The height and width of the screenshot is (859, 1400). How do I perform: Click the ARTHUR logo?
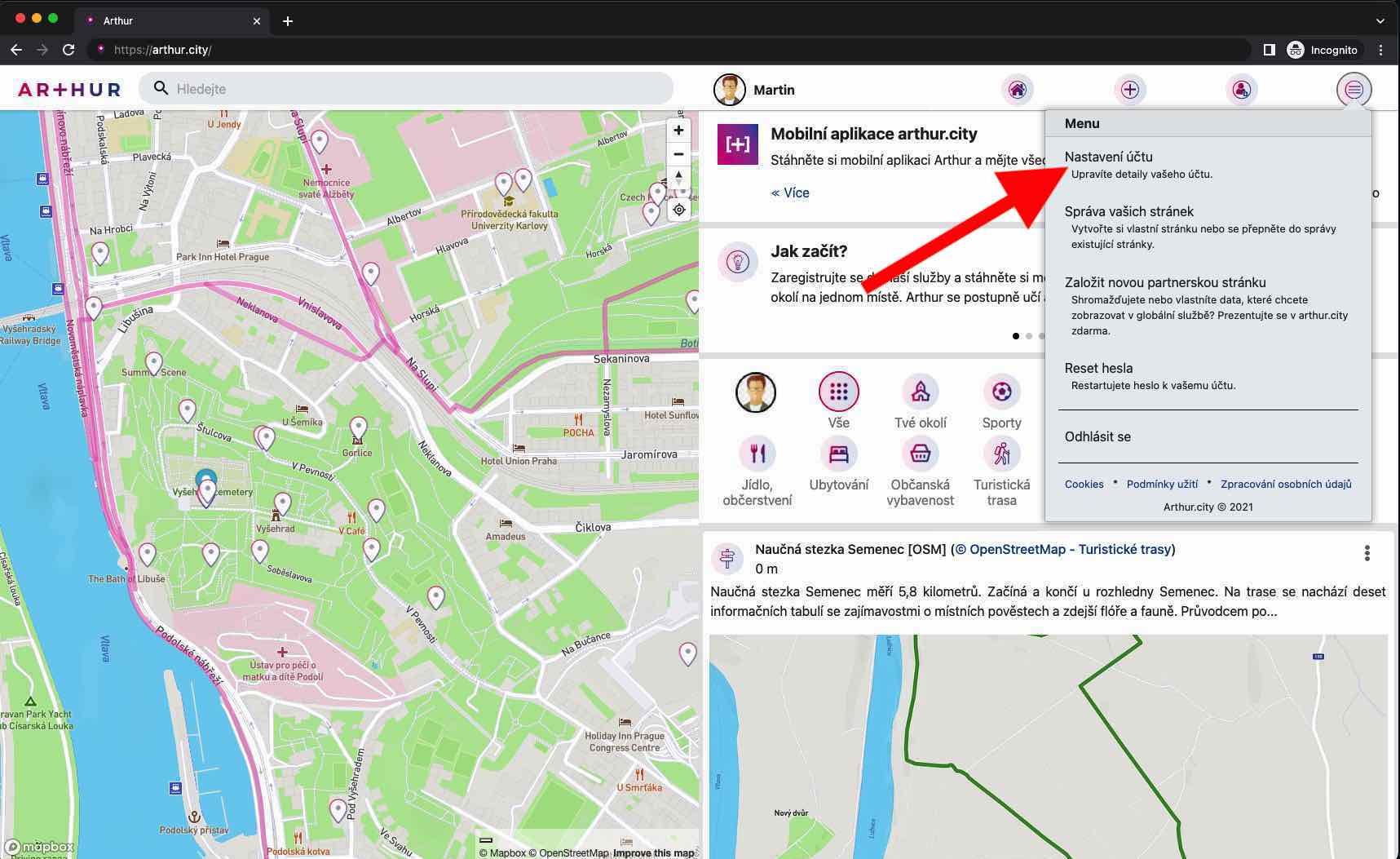pos(69,90)
